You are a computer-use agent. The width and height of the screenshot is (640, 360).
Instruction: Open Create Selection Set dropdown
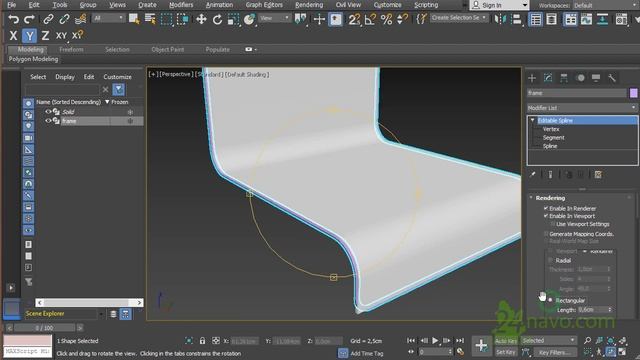click(x=459, y=18)
